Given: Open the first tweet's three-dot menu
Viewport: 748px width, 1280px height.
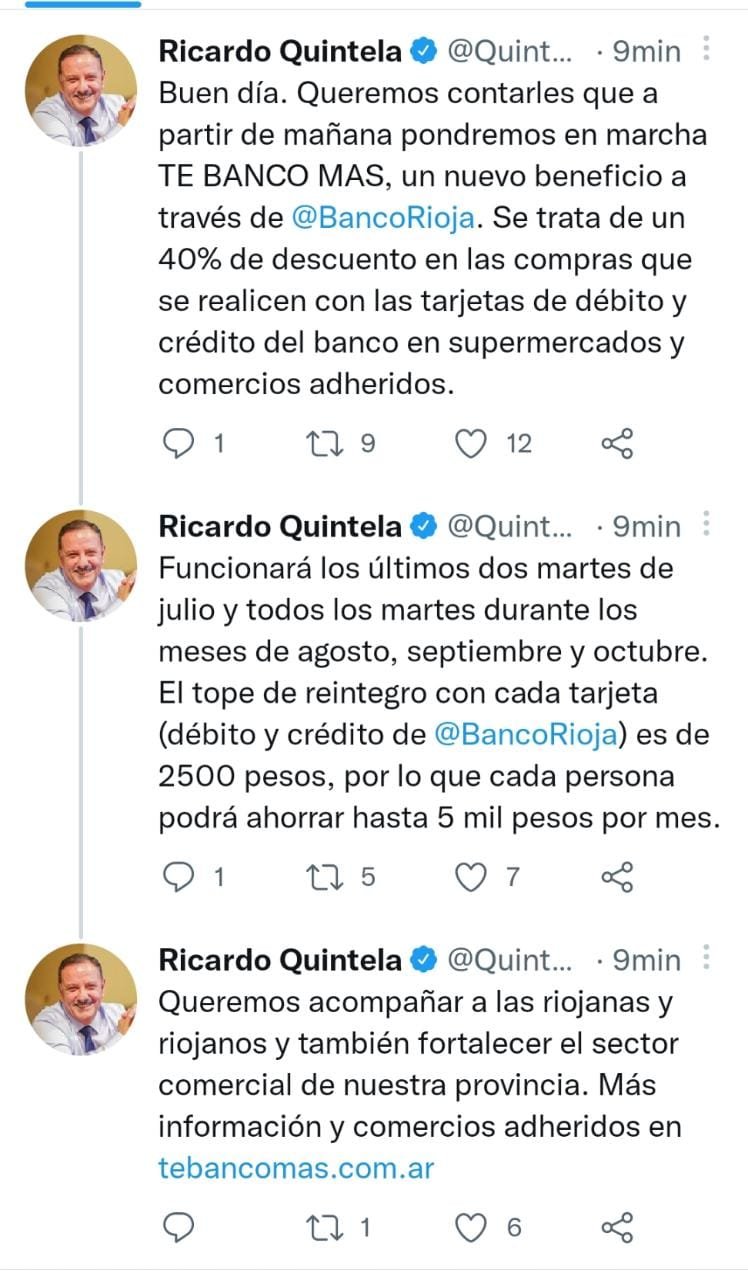Looking at the screenshot, I should click(x=706, y=50).
